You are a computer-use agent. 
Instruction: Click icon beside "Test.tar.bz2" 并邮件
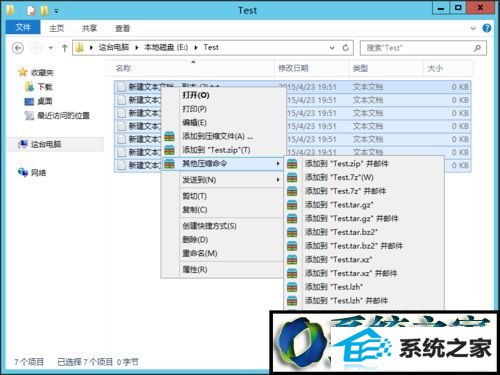(x=292, y=246)
